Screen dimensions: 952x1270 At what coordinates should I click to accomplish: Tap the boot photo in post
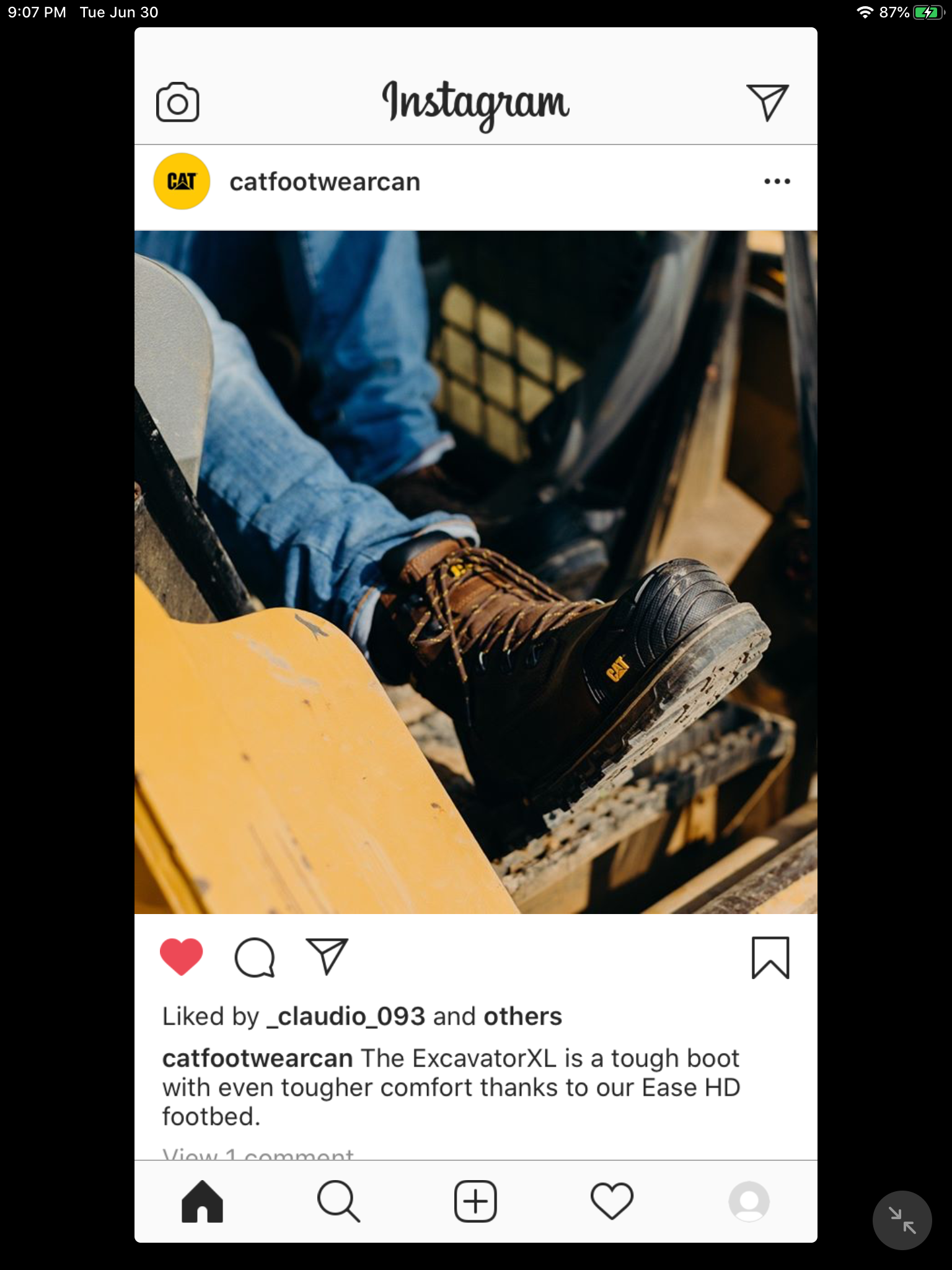tap(476, 572)
